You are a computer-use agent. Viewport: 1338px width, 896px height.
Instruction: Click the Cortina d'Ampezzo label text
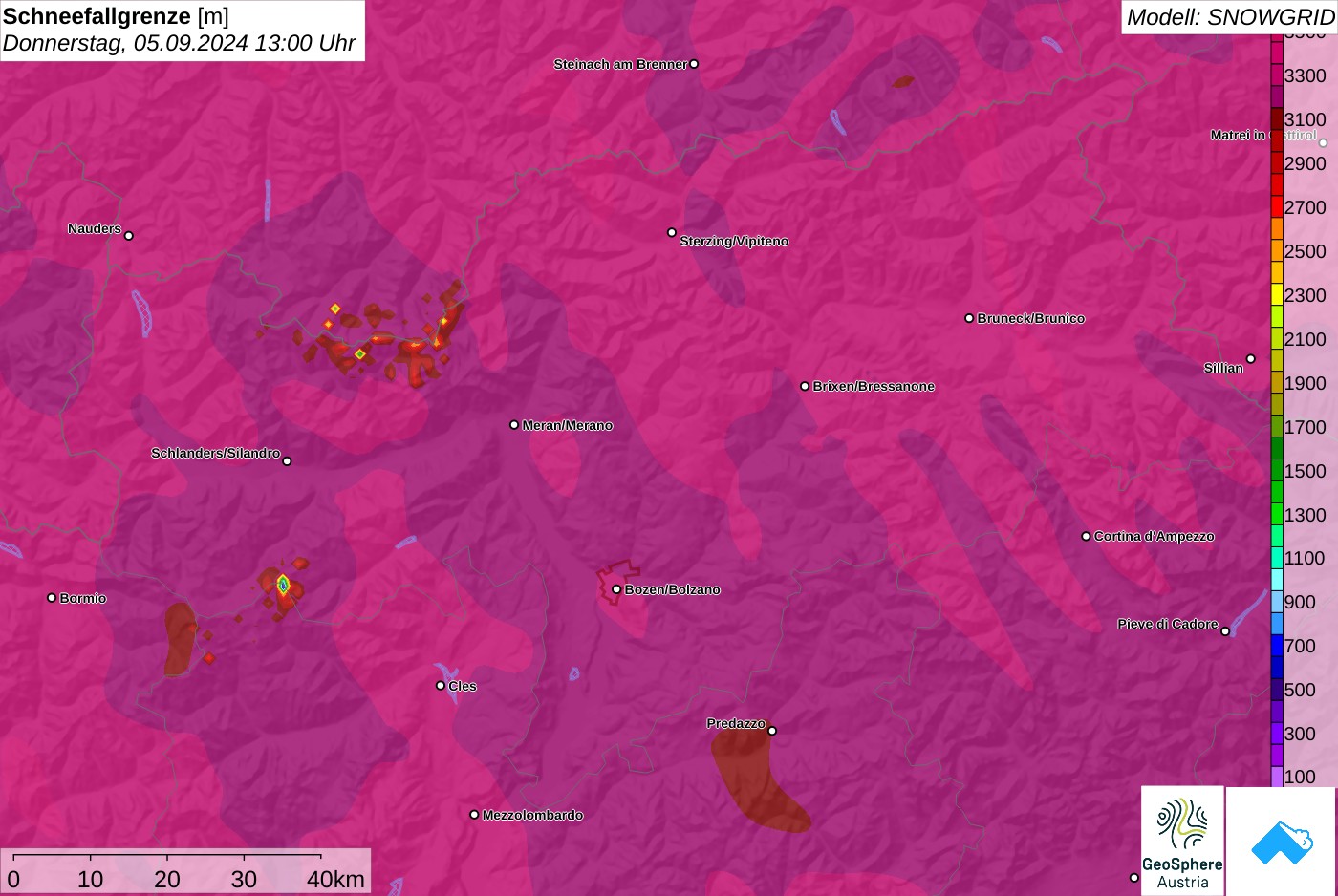coord(1155,536)
